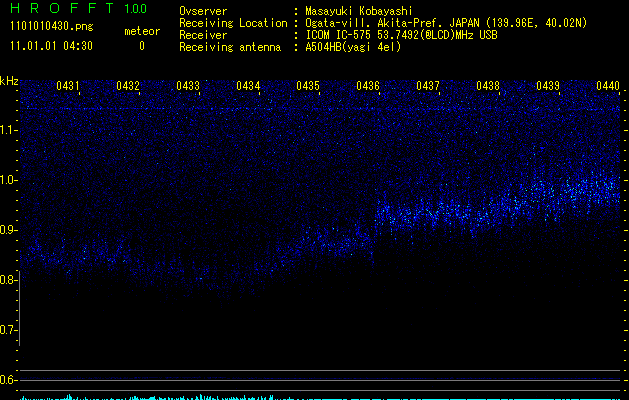Click the kHz axis unit label
The width and height of the screenshot is (629, 400).
click(x=9, y=81)
